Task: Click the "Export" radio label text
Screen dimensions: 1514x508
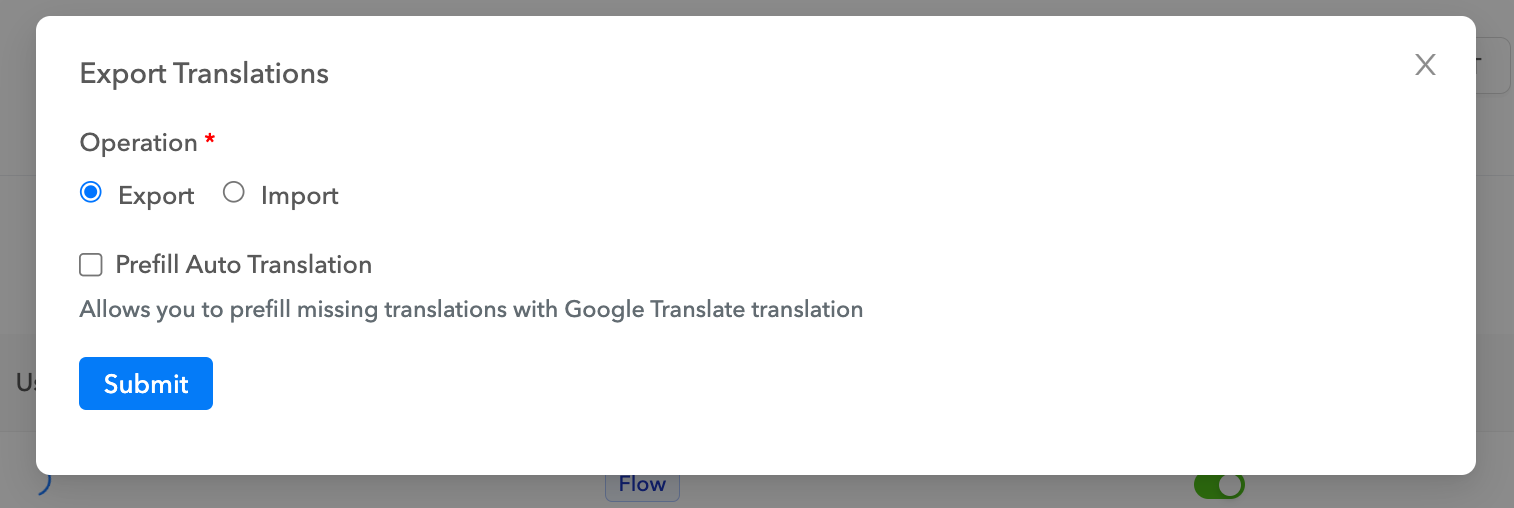Action: [156, 196]
